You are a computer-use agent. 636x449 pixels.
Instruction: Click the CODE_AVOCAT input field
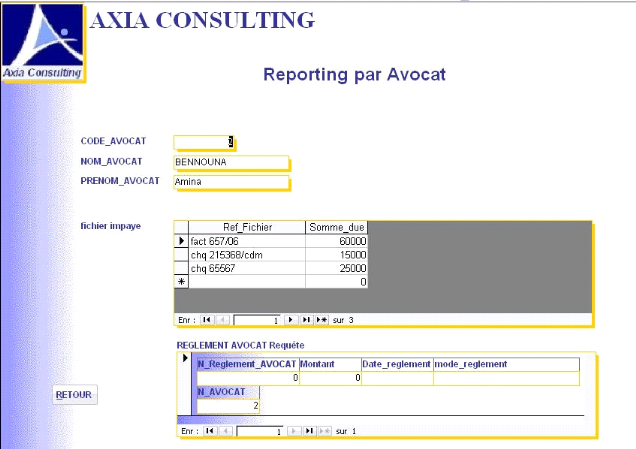pyautogui.click(x=204, y=142)
